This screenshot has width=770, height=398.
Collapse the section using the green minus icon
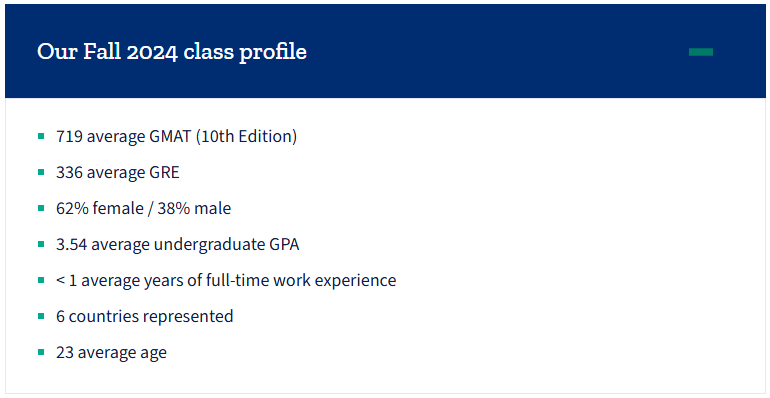pos(701,52)
